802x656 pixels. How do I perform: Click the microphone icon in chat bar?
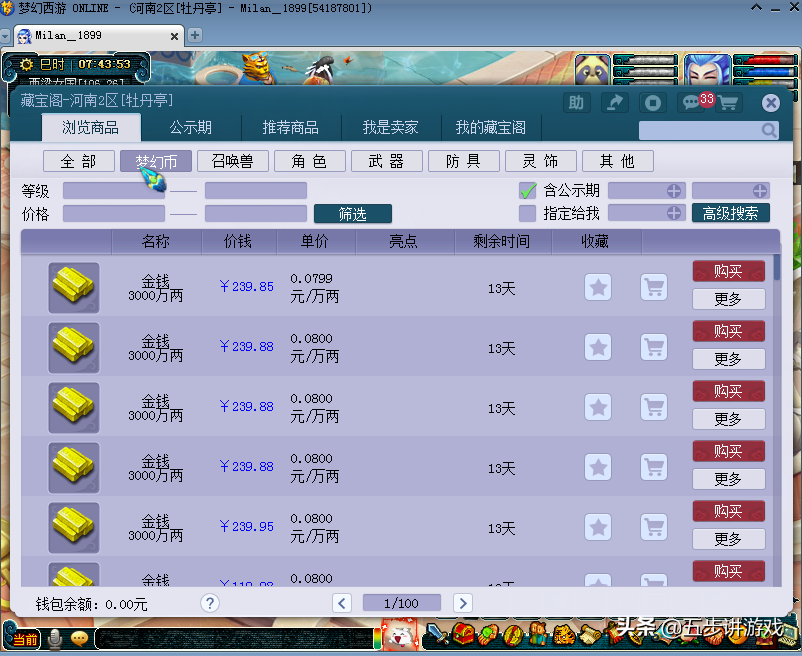(x=54, y=639)
